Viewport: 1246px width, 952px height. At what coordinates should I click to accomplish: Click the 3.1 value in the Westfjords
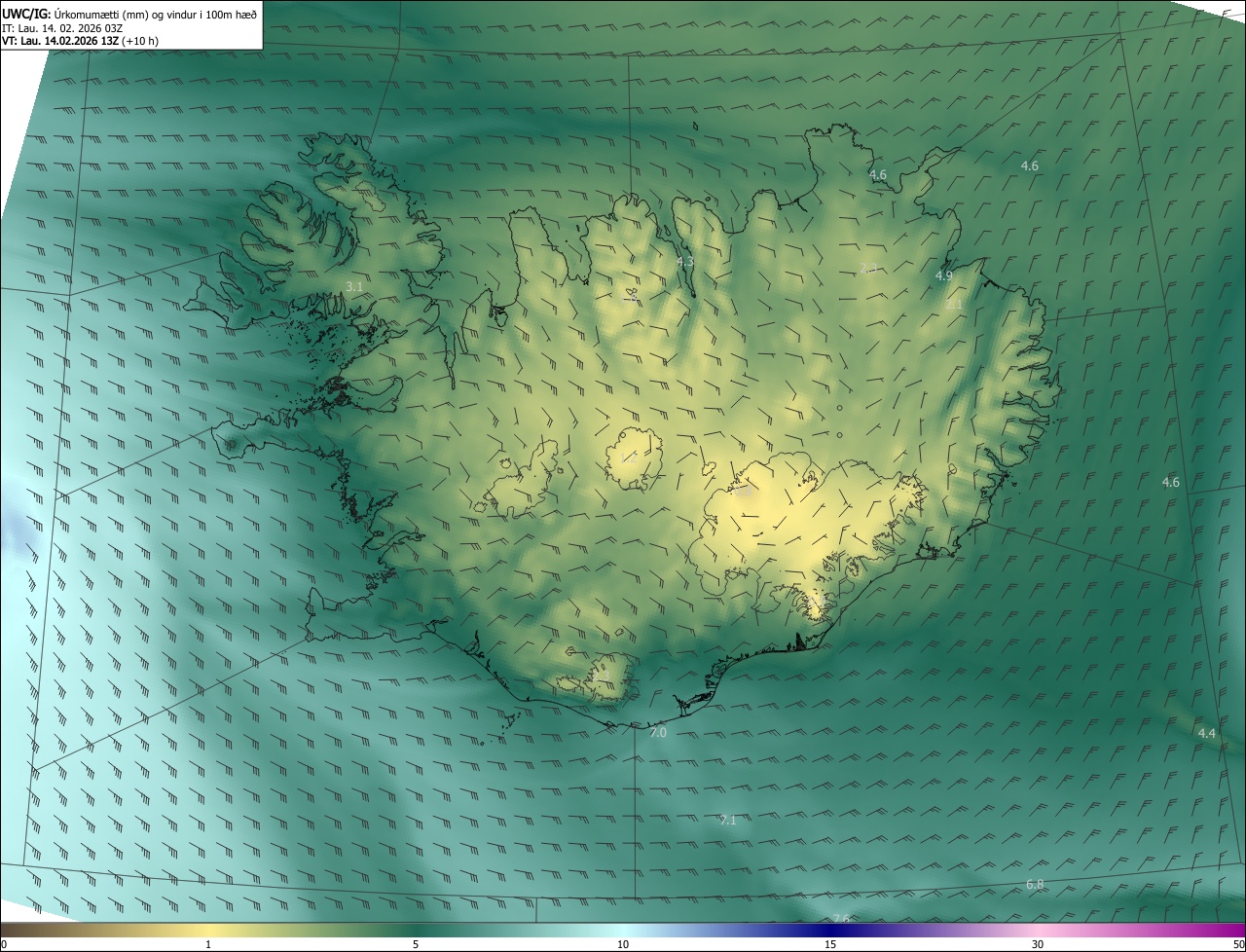[x=354, y=286]
